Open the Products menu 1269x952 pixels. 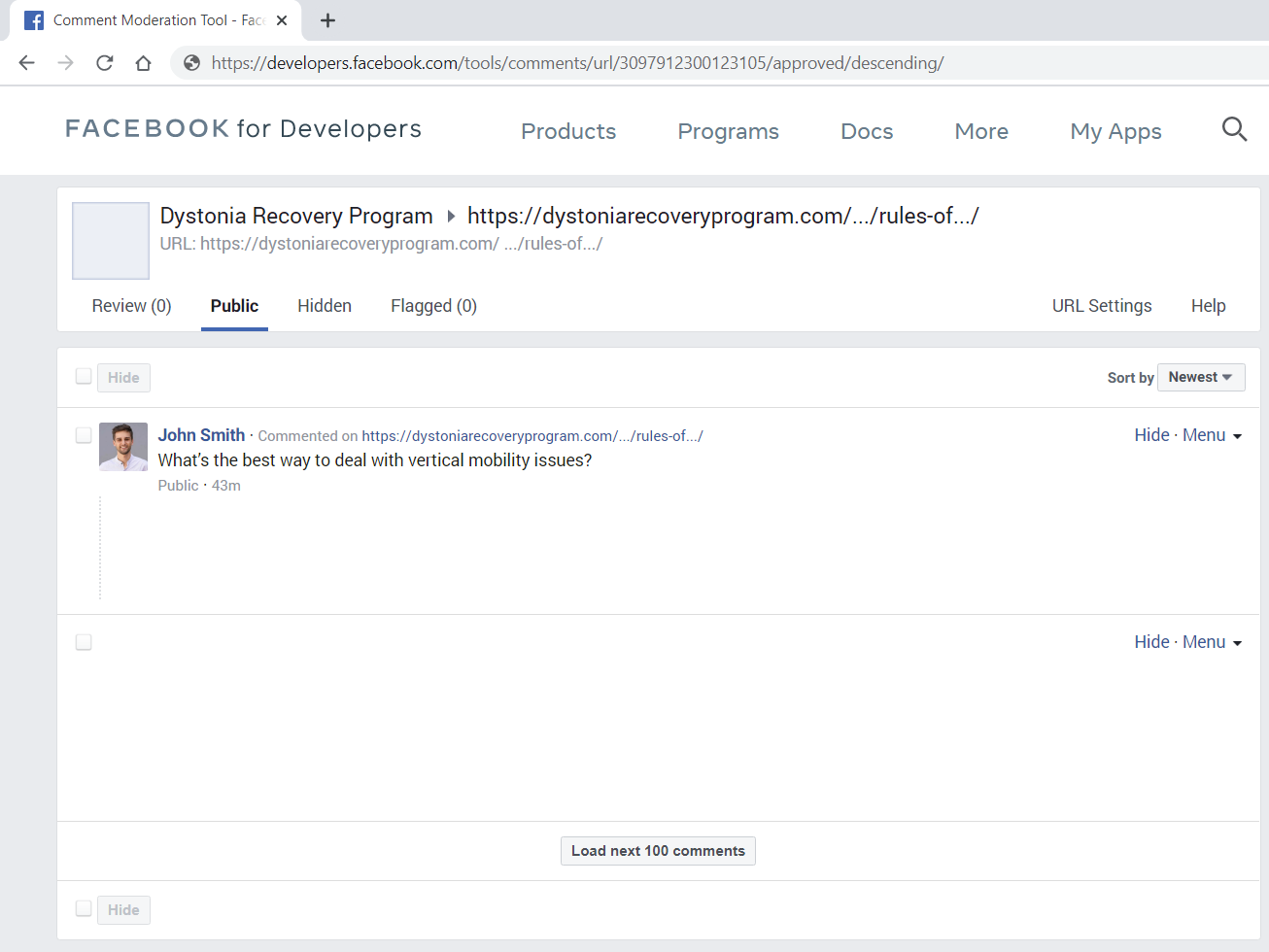[568, 131]
